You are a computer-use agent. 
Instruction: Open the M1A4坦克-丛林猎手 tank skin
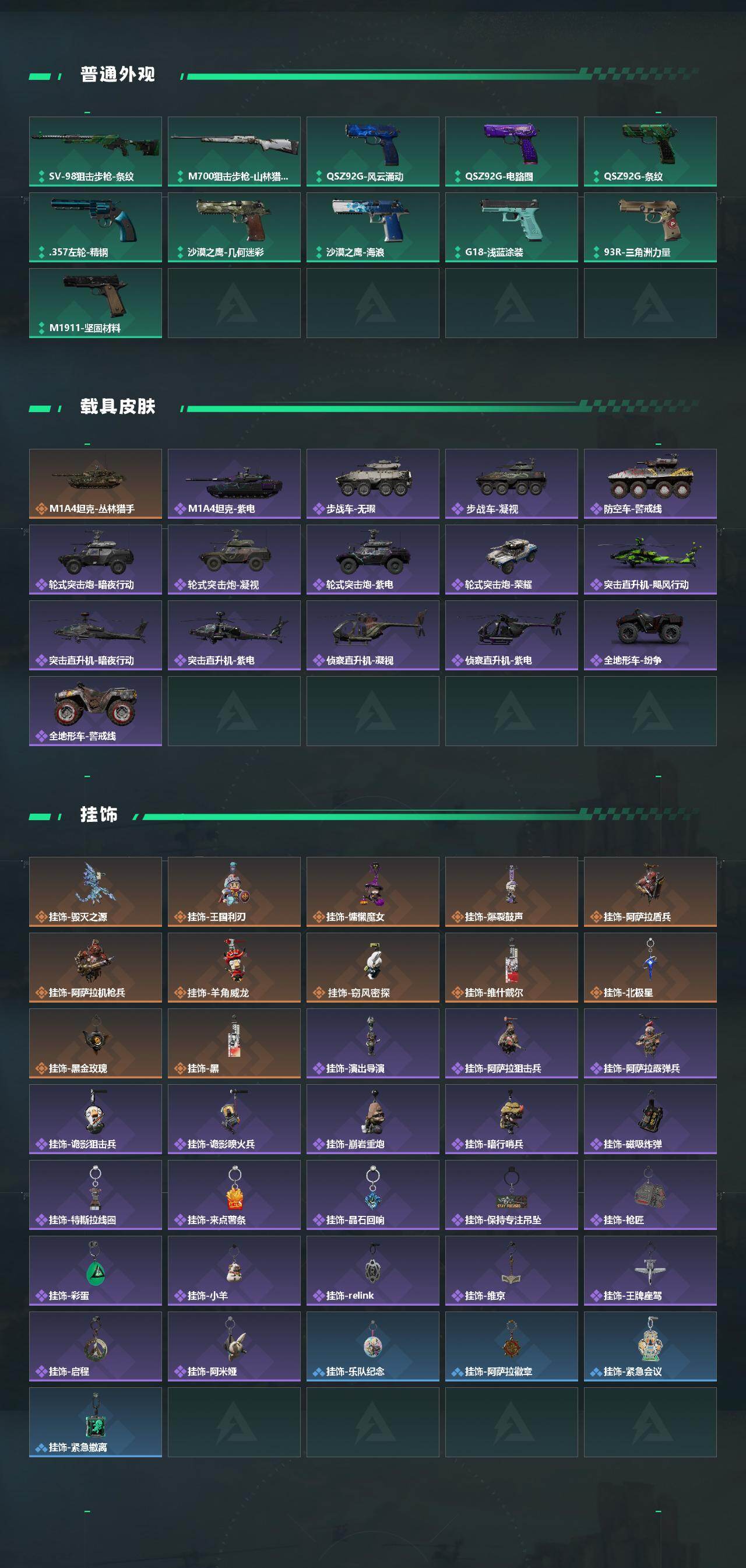(96, 484)
